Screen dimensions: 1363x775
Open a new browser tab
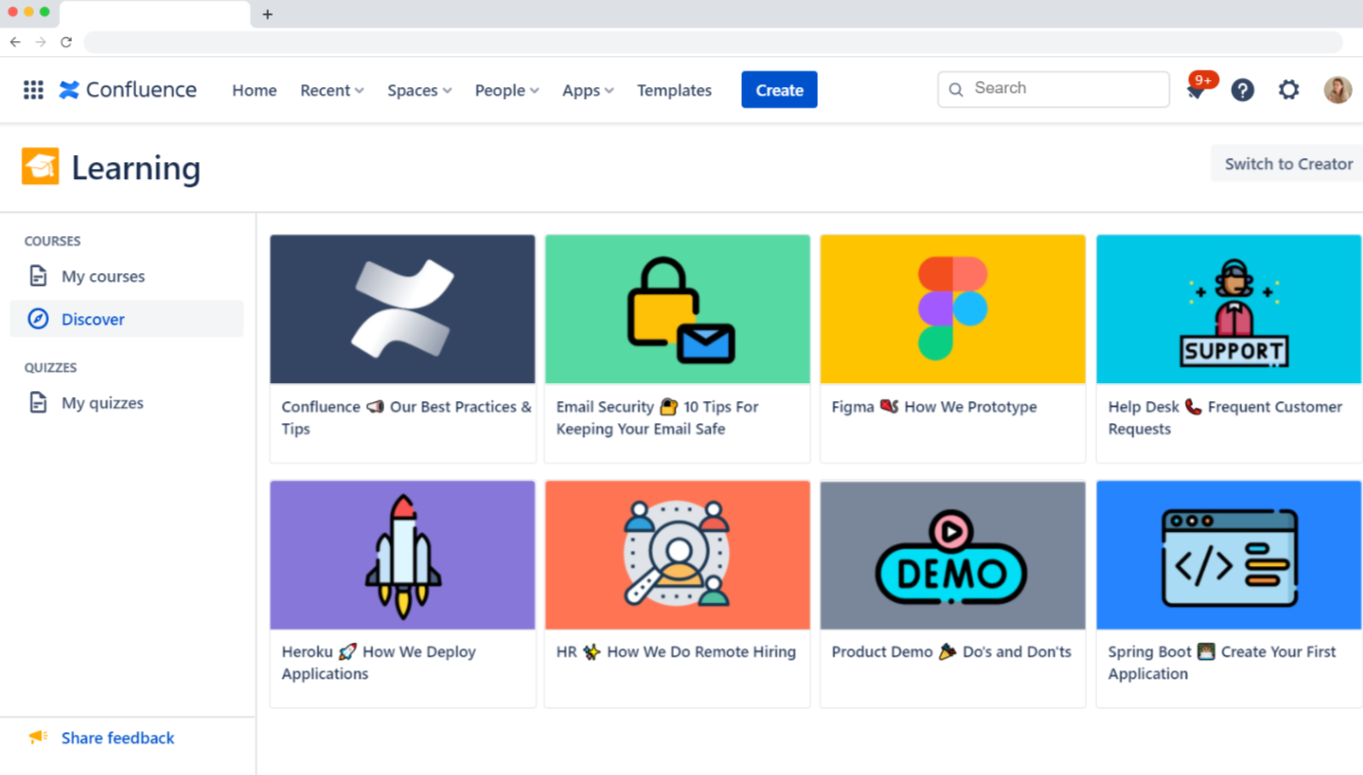click(267, 14)
